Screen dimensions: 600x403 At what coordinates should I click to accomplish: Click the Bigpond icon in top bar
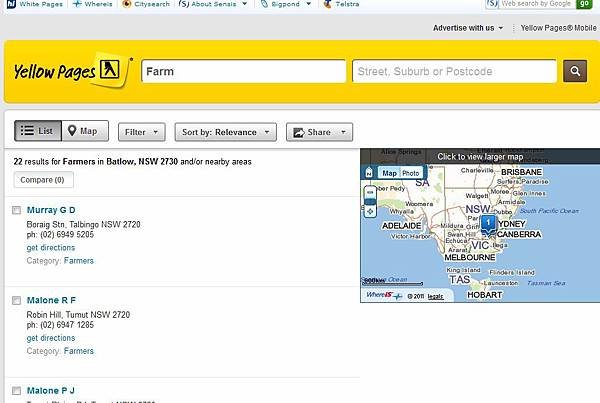pyautogui.click(x=264, y=4)
